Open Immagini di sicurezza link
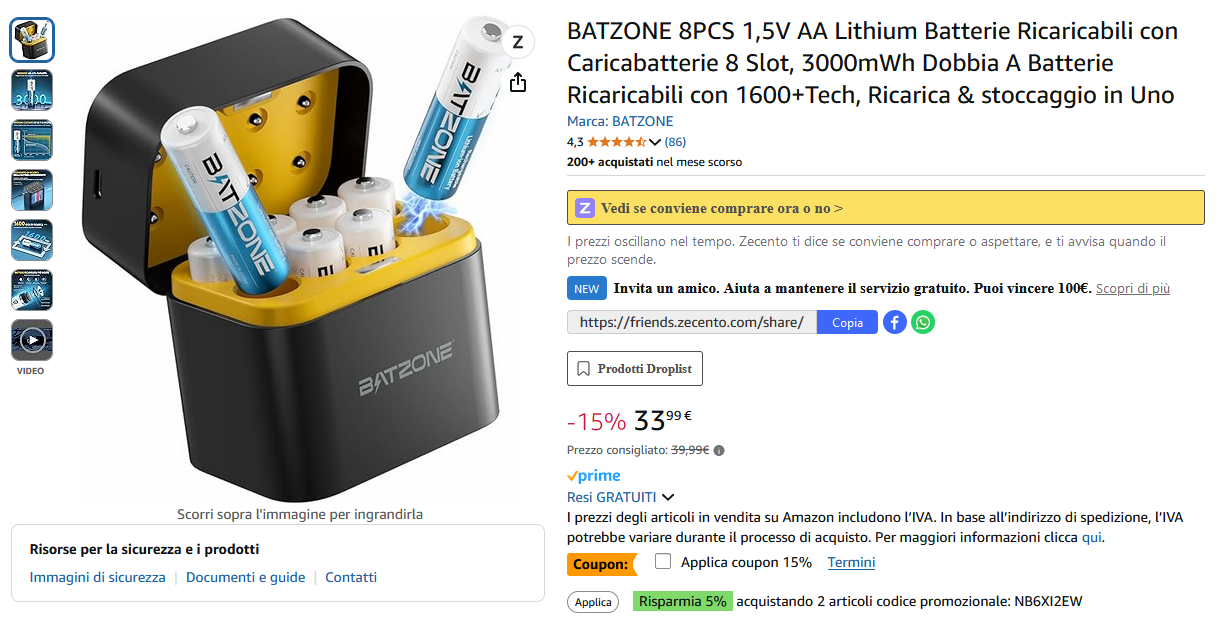 [98, 577]
